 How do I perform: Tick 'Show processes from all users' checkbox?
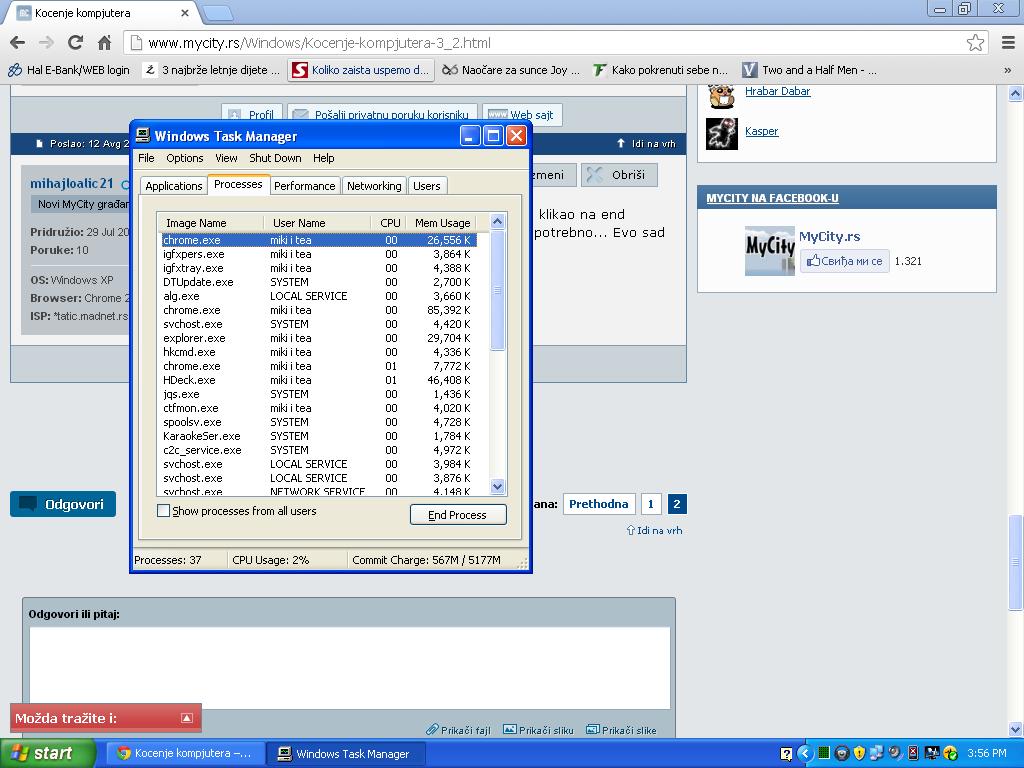click(164, 511)
